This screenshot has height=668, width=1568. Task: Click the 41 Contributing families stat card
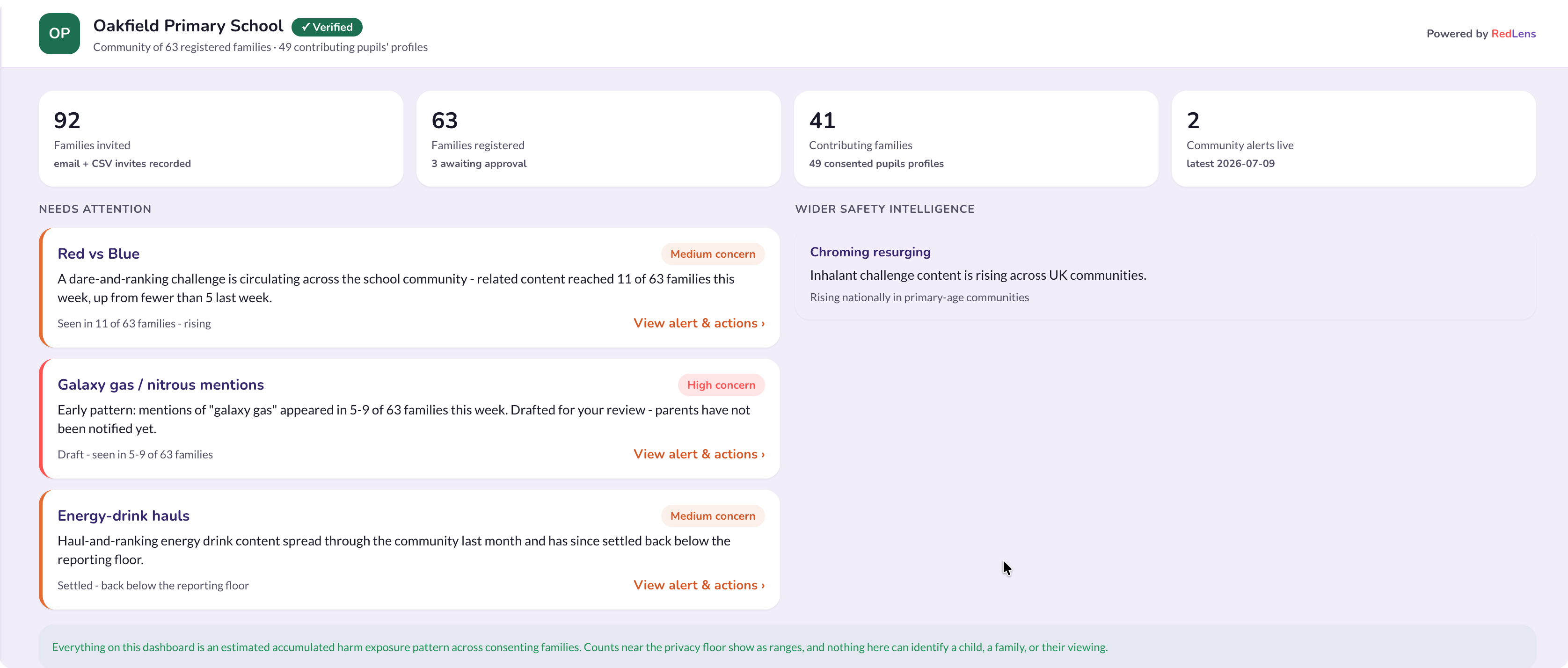pos(976,139)
